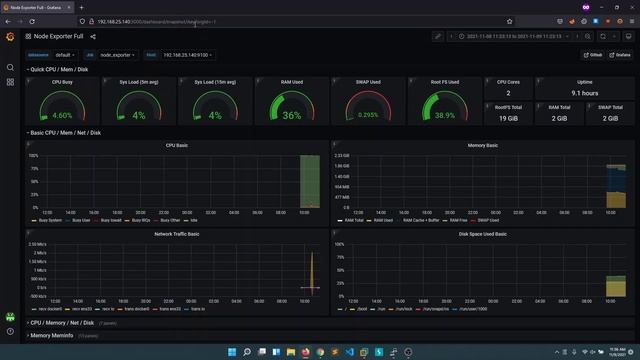The height and width of the screenshot is (360, 640).
Task: Toggle Busy System series in CPU legend
Action: click(x=47, y=220)
